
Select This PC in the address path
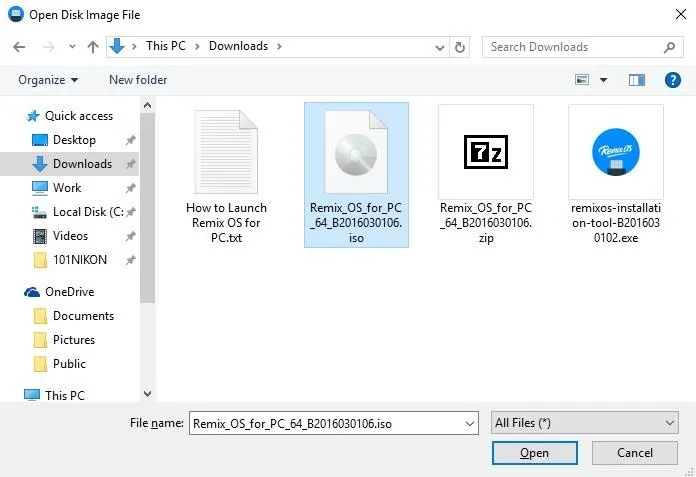tap(166, 46)
